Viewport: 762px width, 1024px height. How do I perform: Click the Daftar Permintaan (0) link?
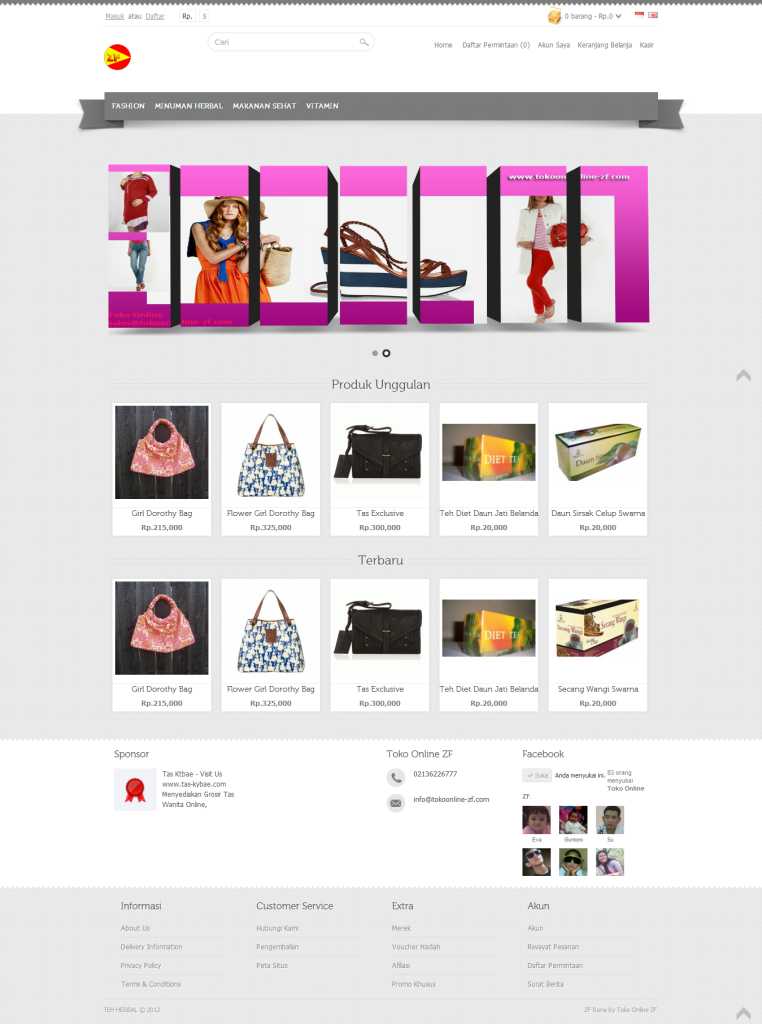(496, 45)
